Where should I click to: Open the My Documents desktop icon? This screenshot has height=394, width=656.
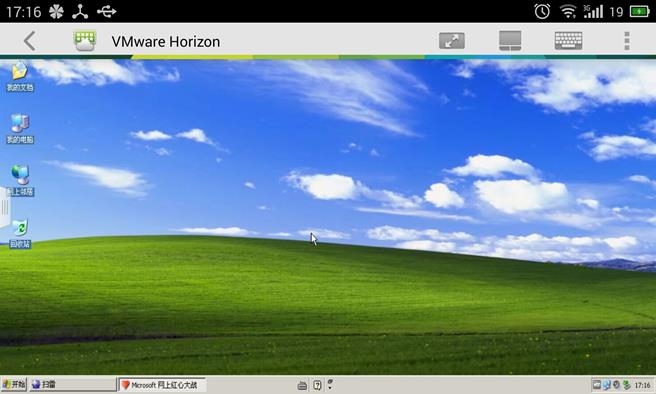[x=20, y=76]
